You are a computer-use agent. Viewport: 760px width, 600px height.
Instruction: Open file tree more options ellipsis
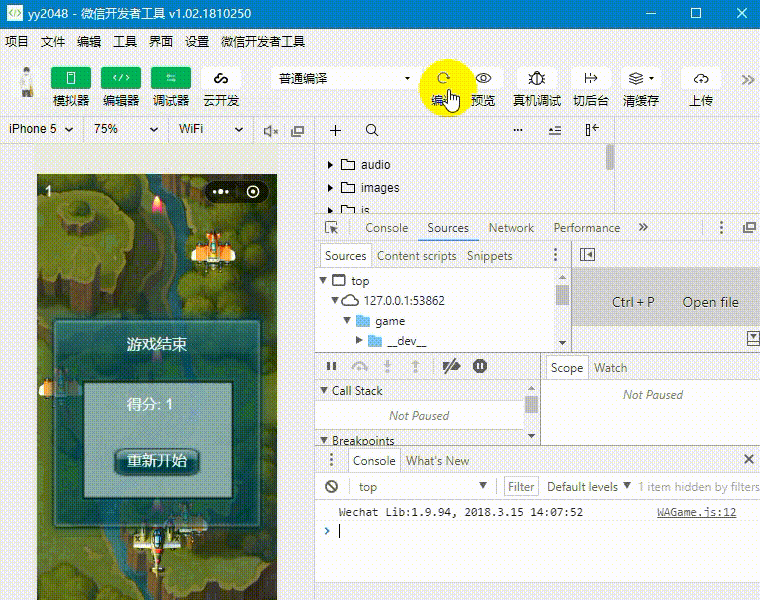[x=518, y=130]
